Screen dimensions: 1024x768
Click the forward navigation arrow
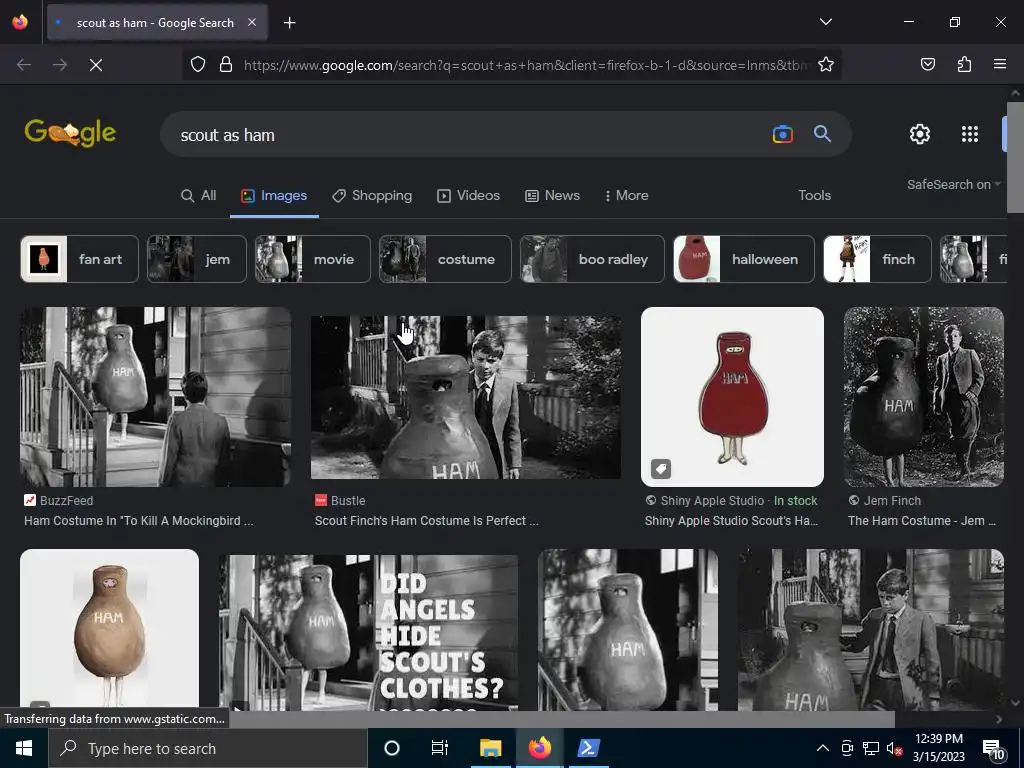point(60,65)
